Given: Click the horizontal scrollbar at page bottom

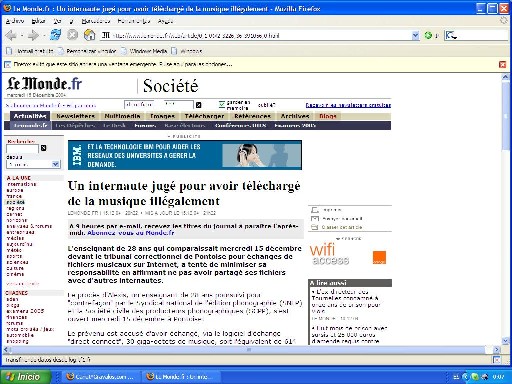Looking at the screenshot, I should coord(248,349).
